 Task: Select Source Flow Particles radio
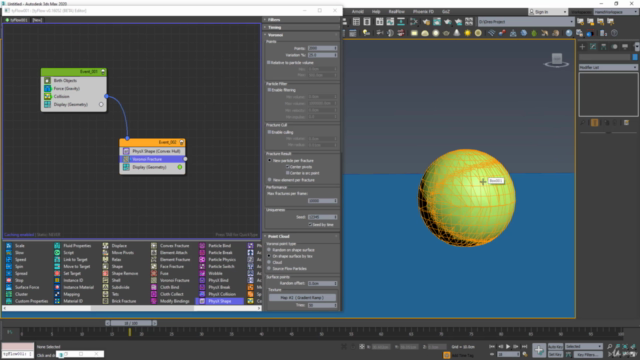(x=269, y=269)
